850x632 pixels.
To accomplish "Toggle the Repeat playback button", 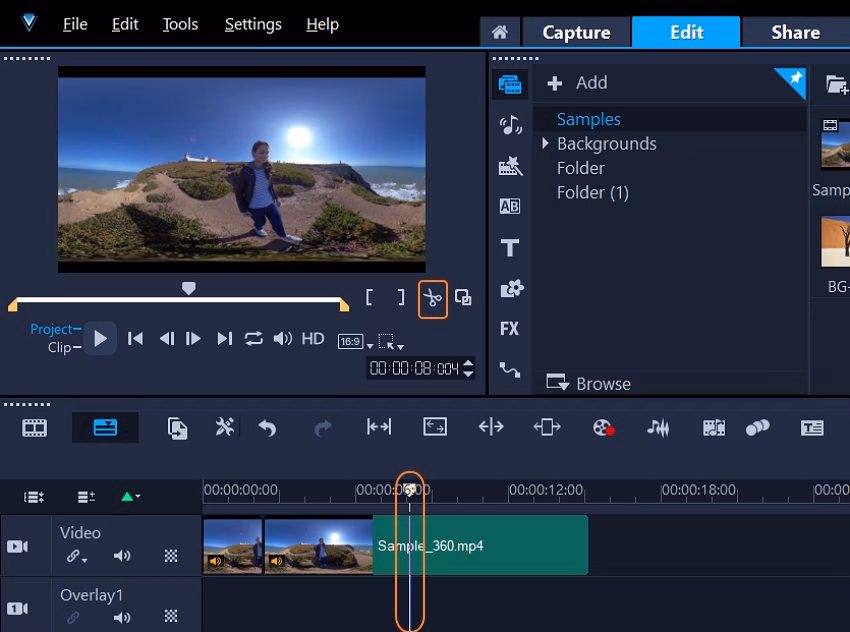I will (x=254, y=339).
